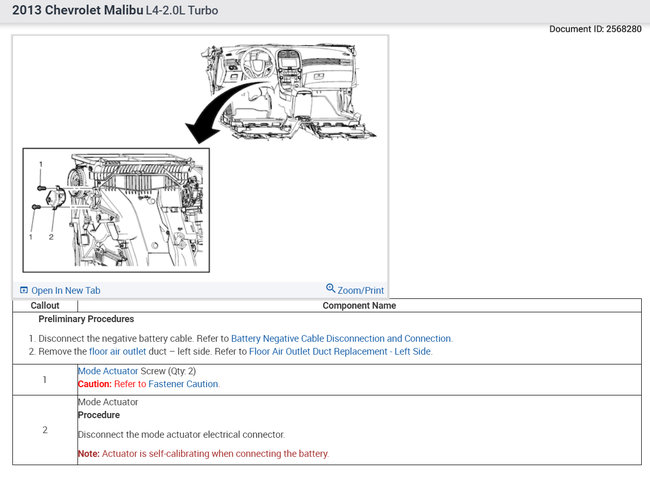Click the 'Mode Actuator' text in row 2
This screenshot has height=477, width=650.
pos(108,402)
